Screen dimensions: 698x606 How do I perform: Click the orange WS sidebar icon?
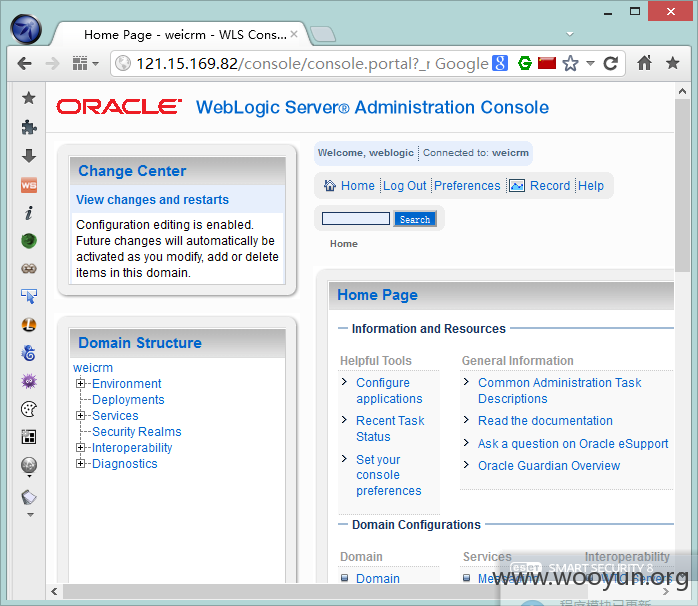[29, 185]
